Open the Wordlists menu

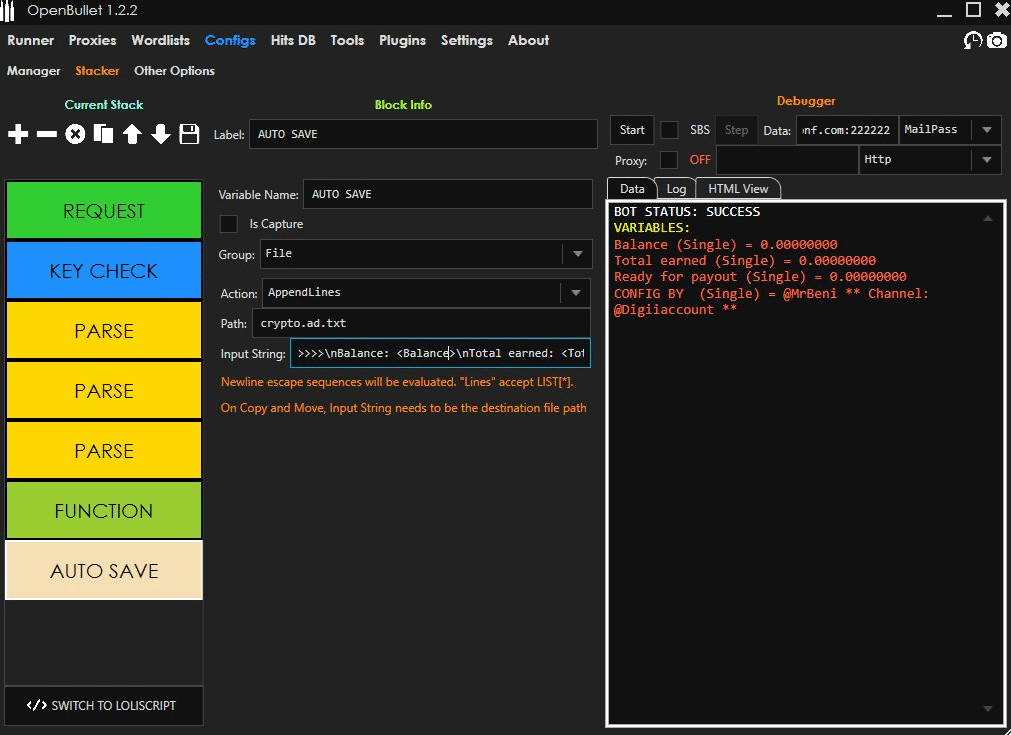tap(160, 40)
